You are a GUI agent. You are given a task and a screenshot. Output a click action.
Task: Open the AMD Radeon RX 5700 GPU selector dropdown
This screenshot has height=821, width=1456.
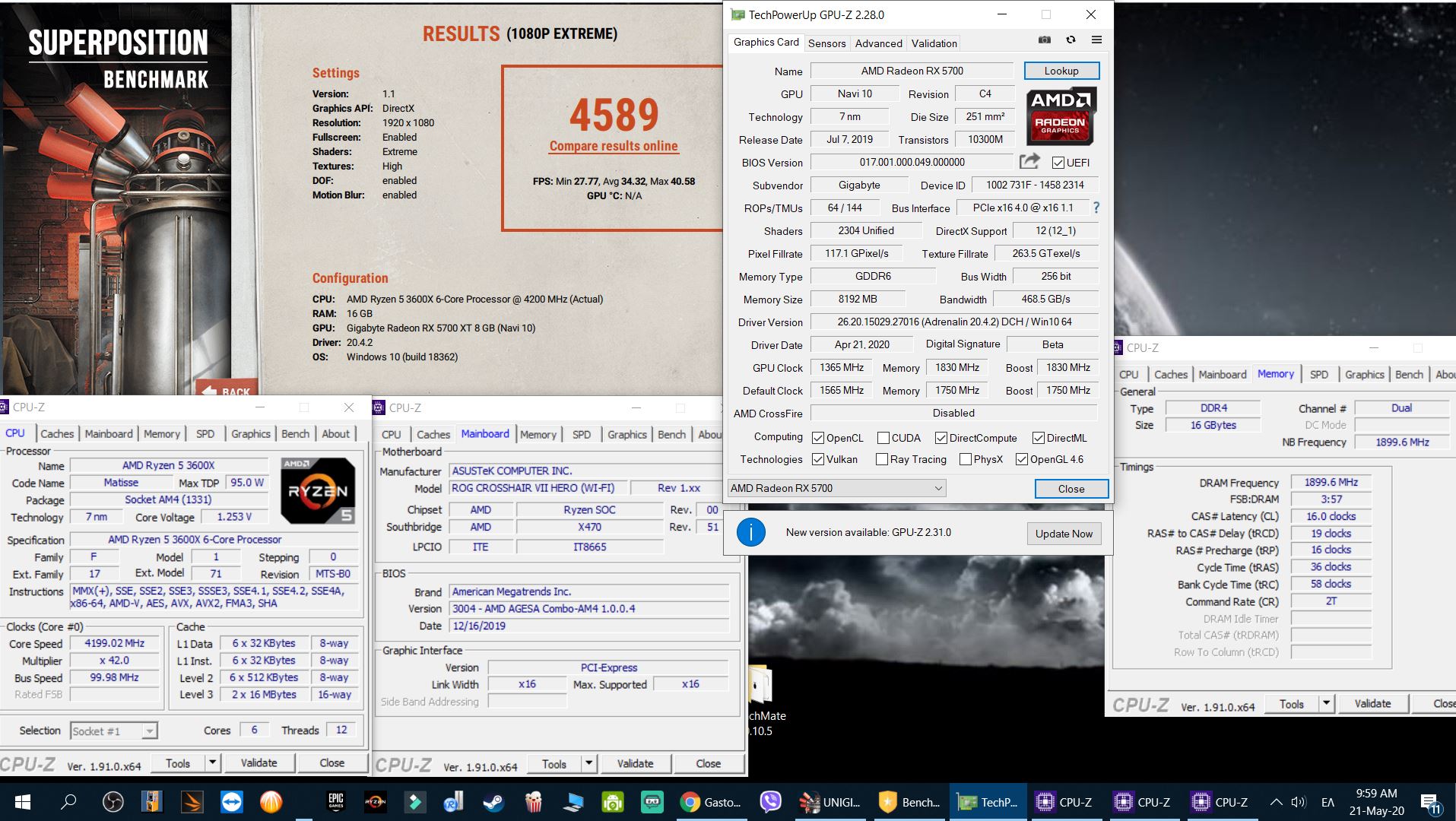836,488
